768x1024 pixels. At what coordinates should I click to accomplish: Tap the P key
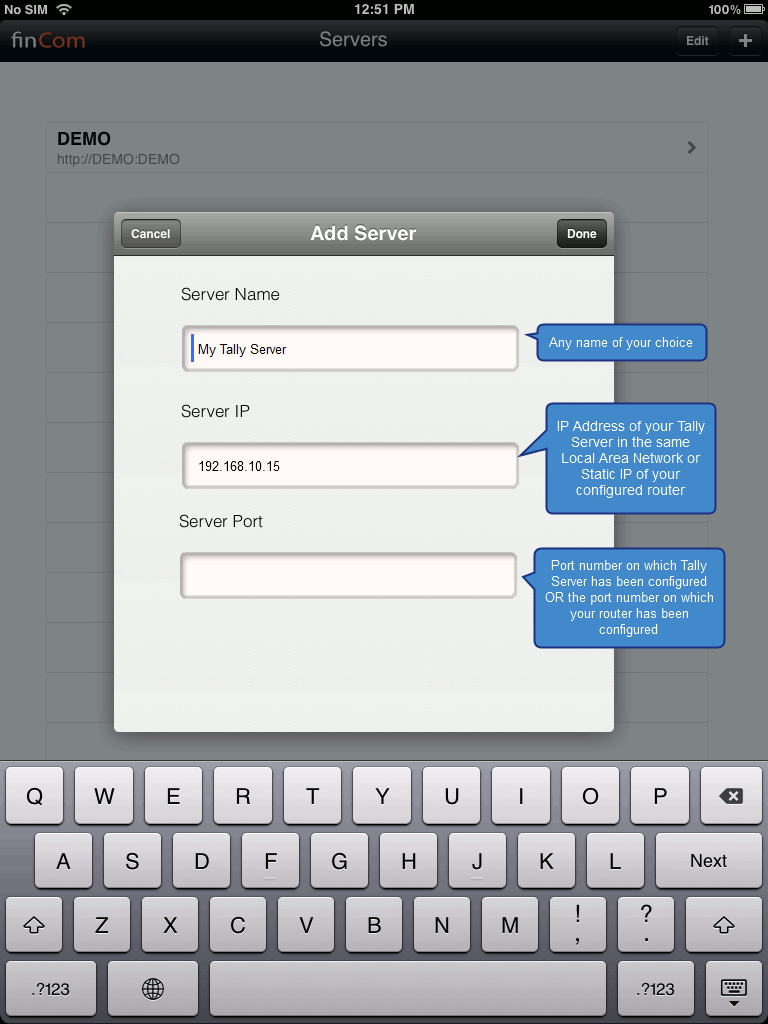coord(660,795)
